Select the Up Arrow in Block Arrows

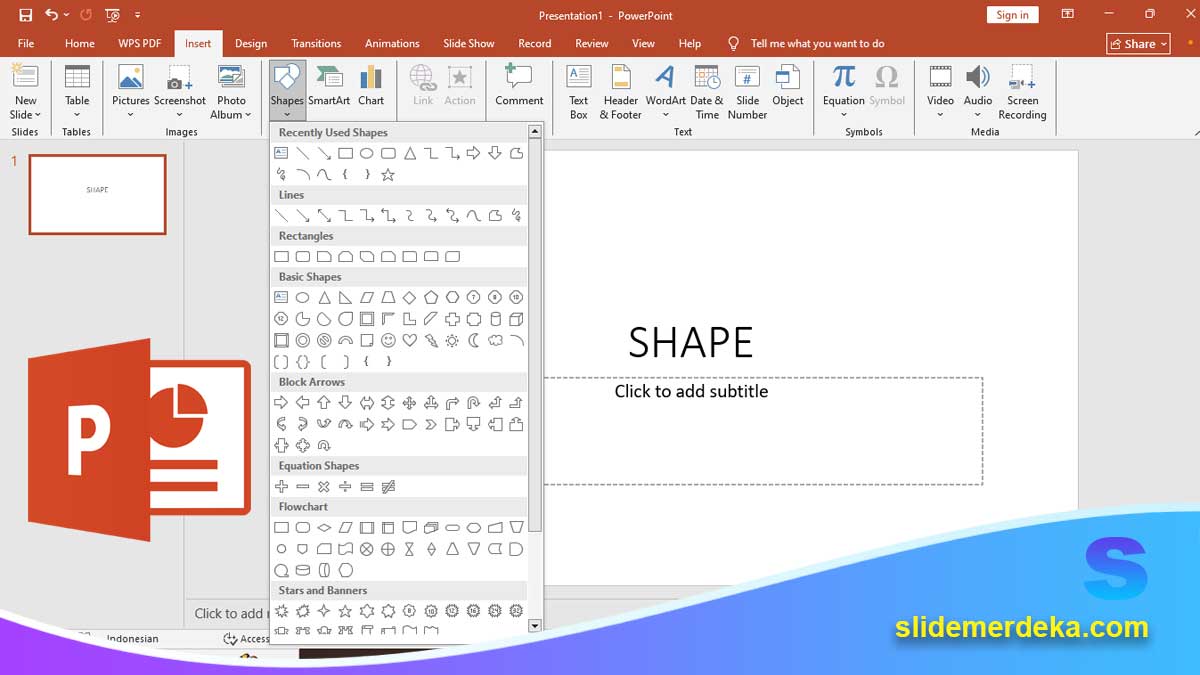(x=324, y=403)
